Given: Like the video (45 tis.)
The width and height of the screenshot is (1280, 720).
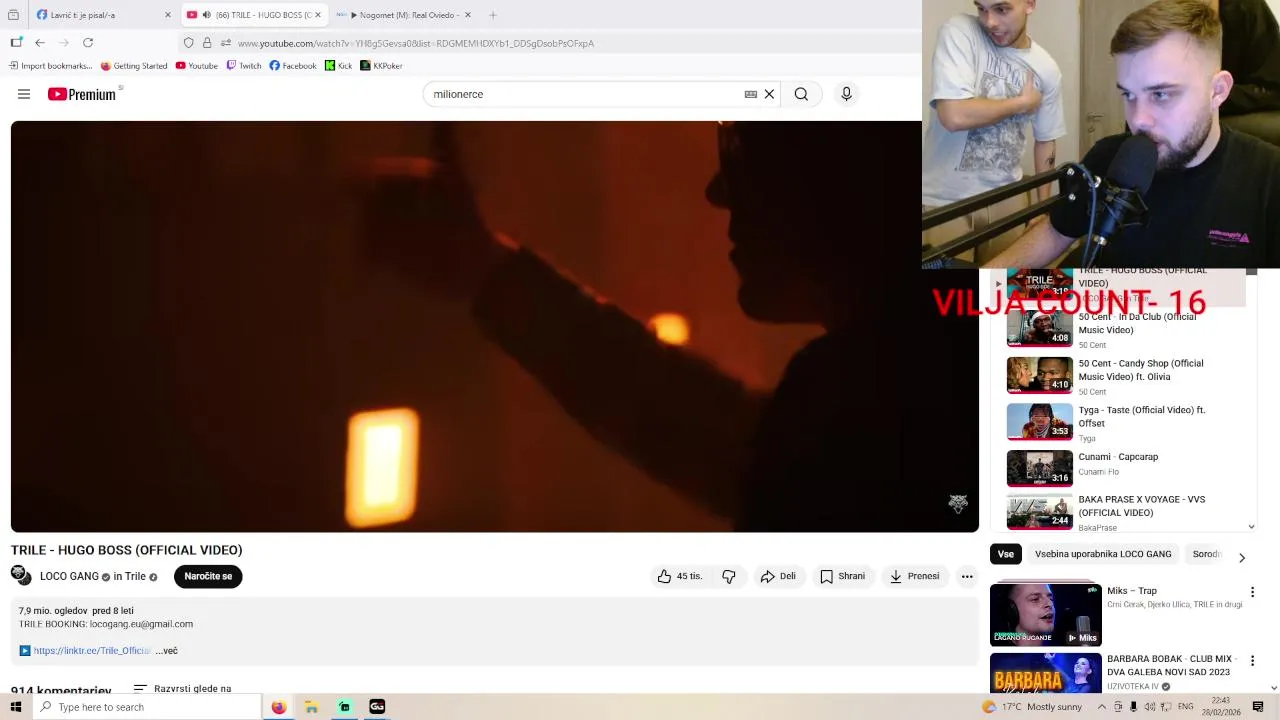Looking at the screenshot, I should click(x=680, y=576).
